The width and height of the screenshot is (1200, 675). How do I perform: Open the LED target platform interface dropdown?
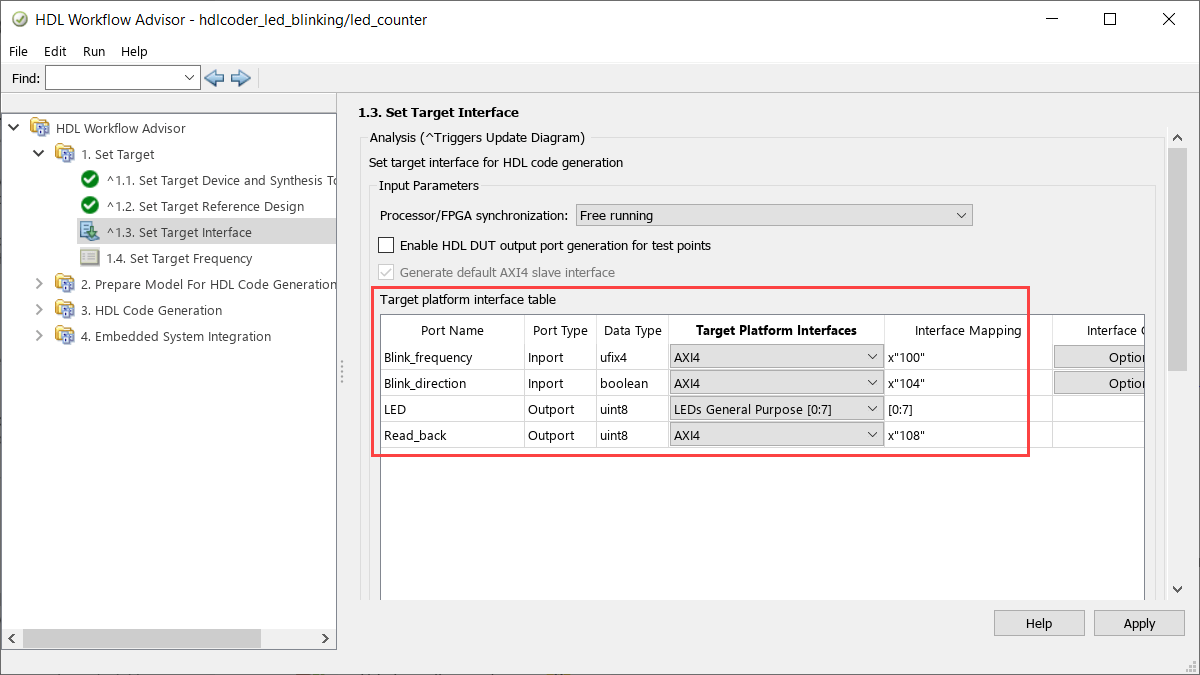776,409
